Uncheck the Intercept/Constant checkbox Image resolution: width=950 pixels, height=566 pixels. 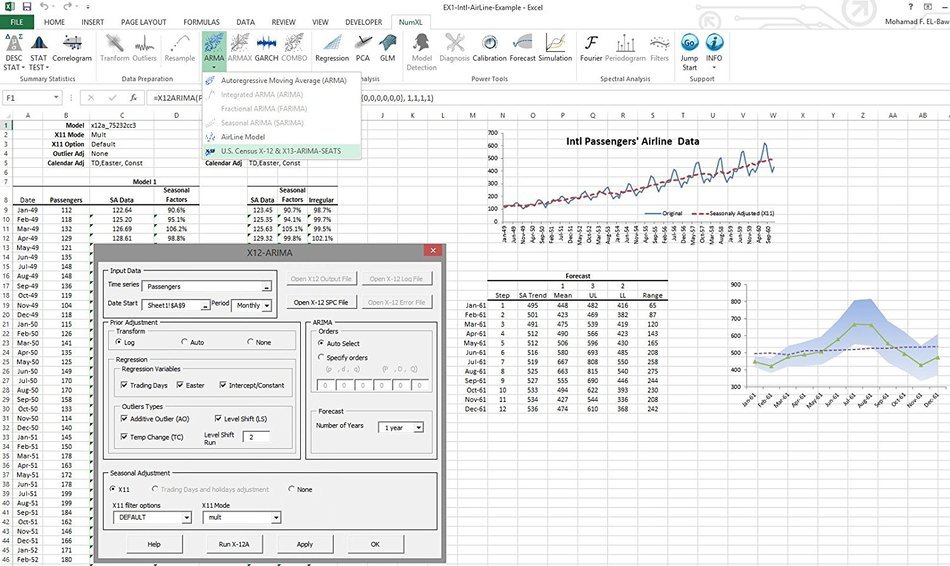[x=251, y=385]
